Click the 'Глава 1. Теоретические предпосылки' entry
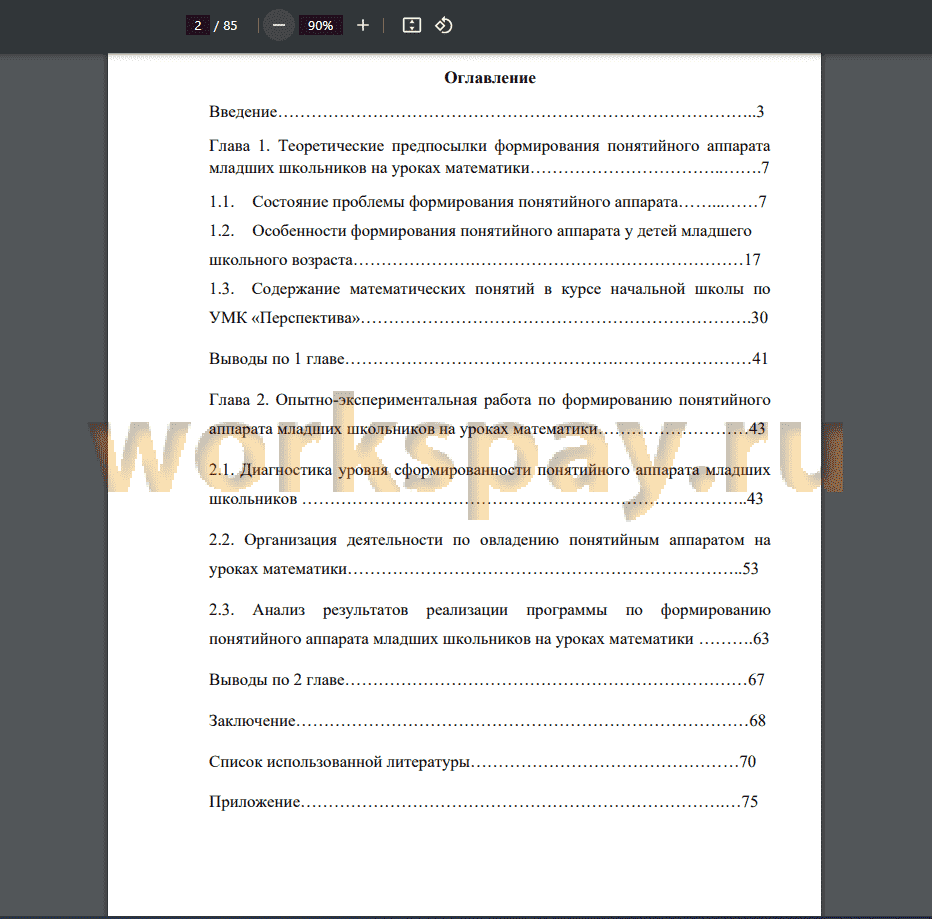This screenshot has height=919, width=932. click(x=490, y=157)
